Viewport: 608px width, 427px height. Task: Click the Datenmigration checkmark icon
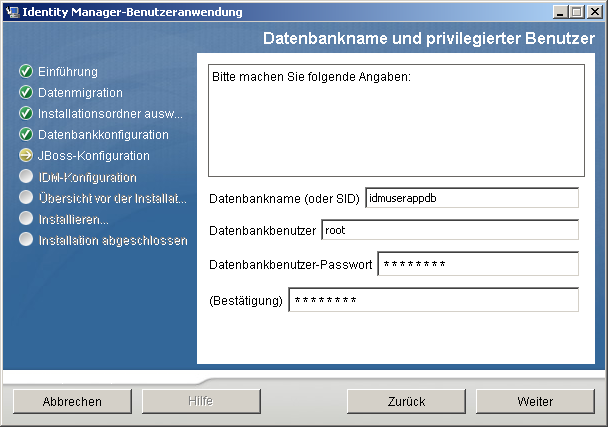26,93
